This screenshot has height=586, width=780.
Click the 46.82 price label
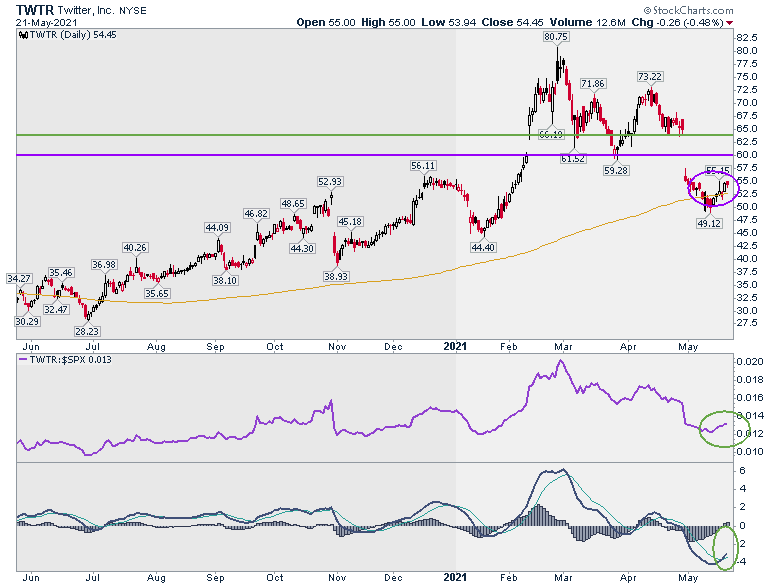[x=256, y=213]
